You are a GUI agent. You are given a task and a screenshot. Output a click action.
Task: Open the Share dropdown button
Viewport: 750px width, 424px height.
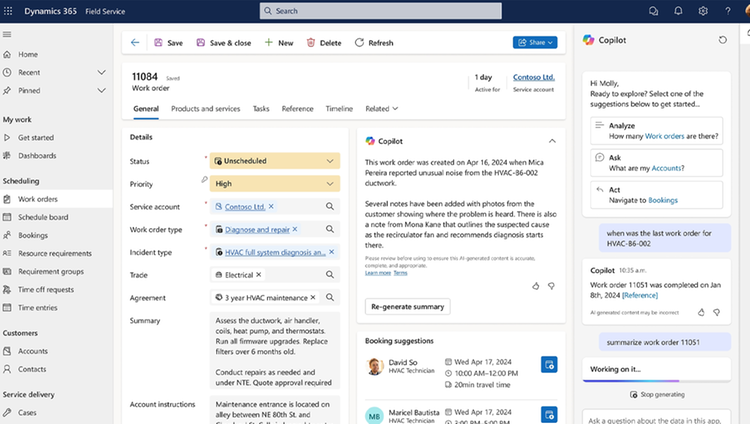pos(535,43)
